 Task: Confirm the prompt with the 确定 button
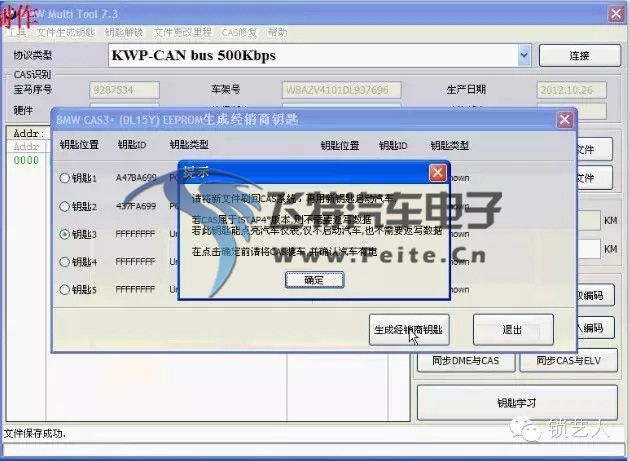tap(314, 280)
